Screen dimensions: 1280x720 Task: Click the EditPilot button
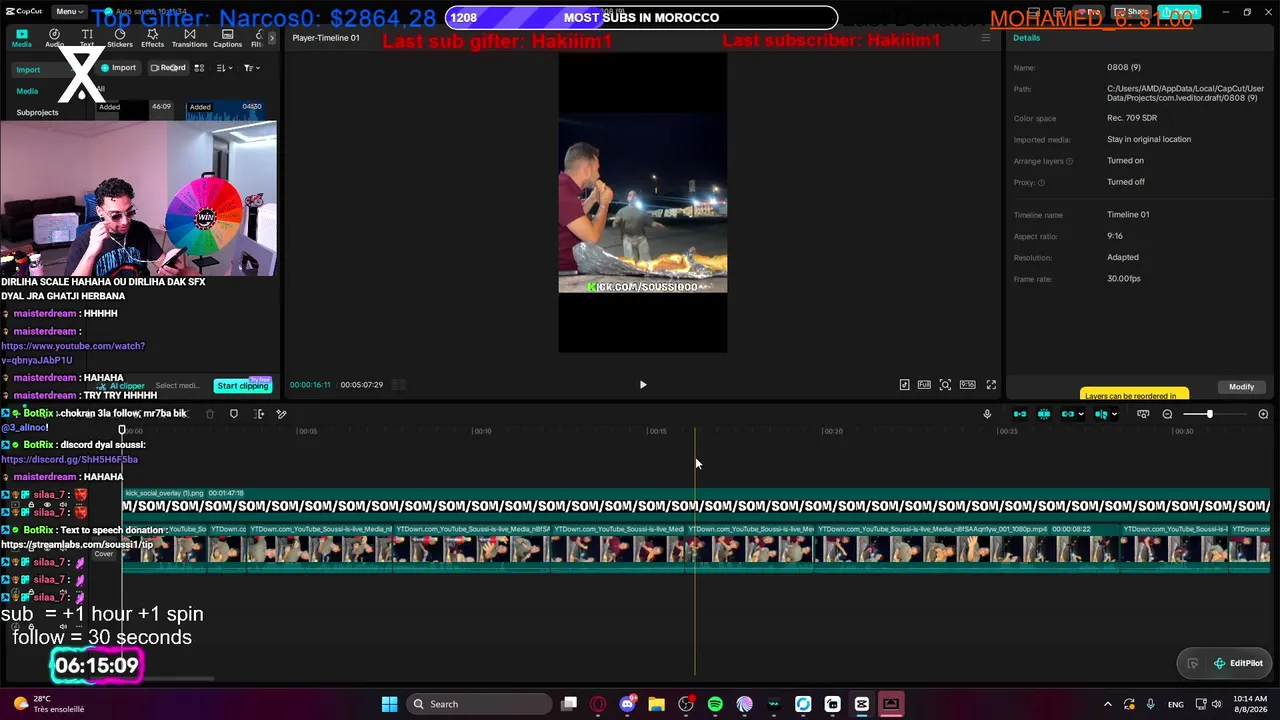[1238, 663]
